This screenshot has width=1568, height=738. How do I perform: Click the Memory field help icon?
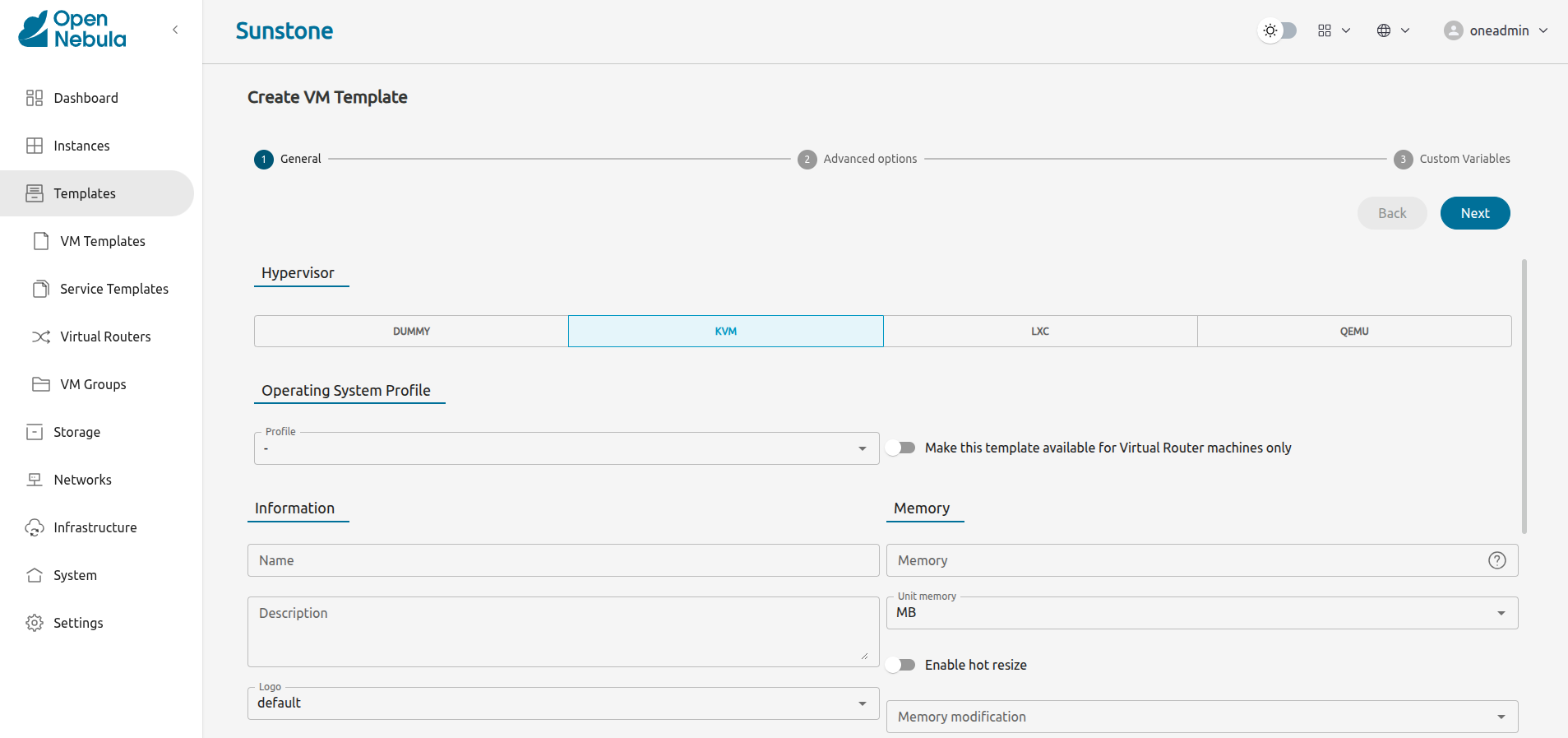pyautogui.click(x=1496, y=560)
